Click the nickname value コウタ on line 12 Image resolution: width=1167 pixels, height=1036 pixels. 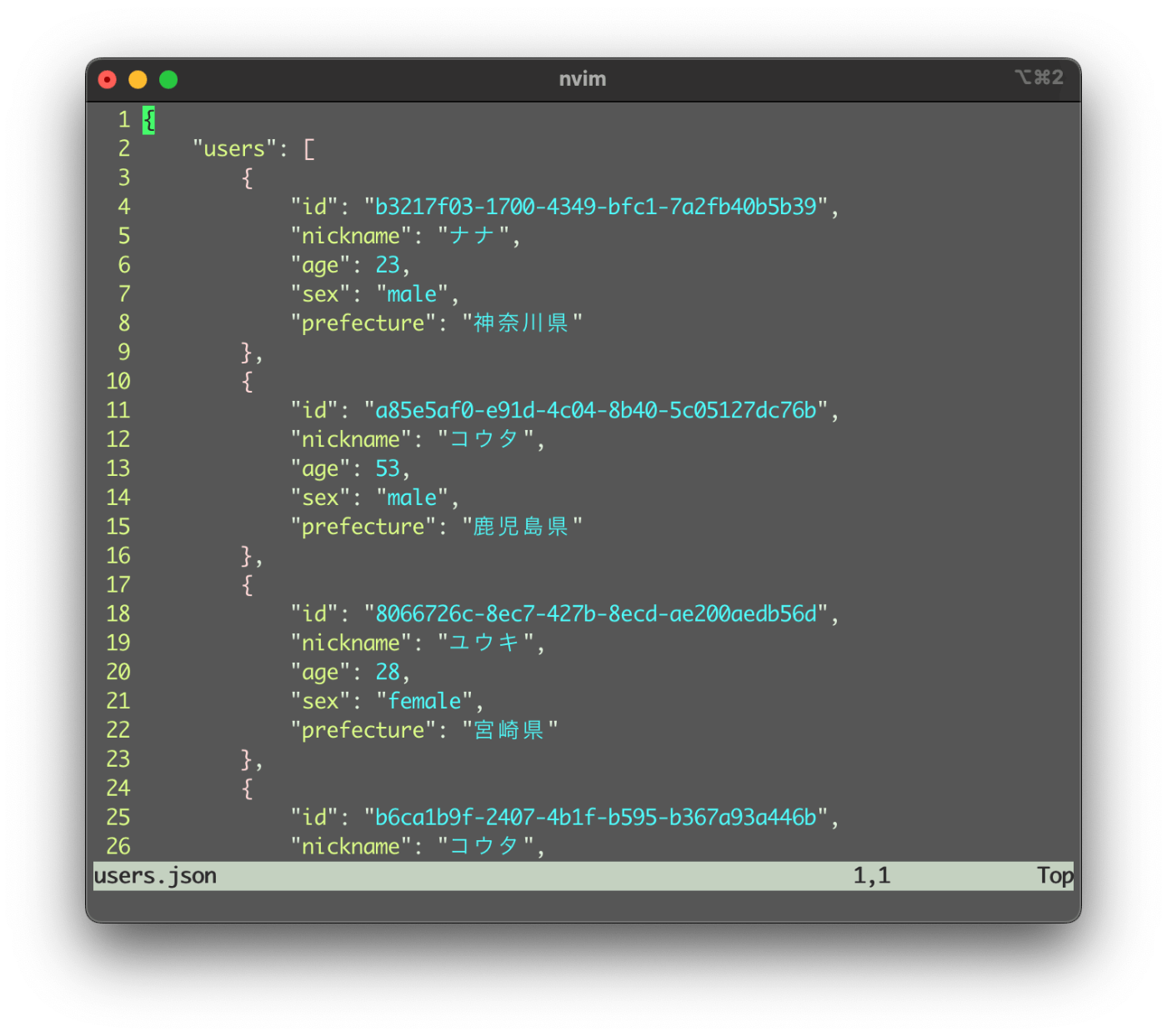486,439
